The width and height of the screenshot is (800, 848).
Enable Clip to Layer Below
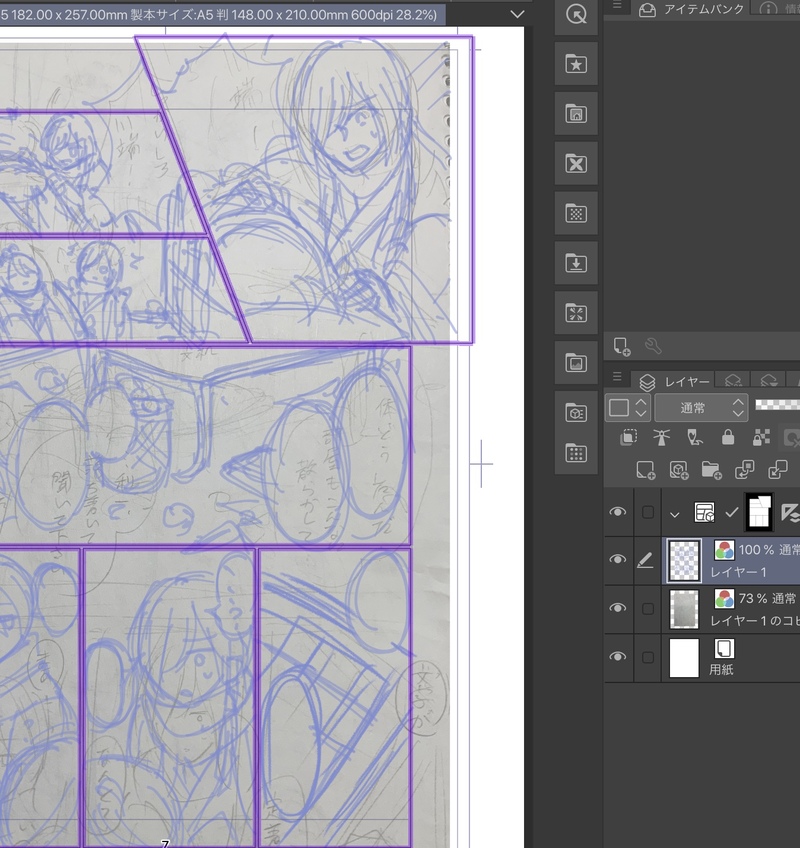629,437
